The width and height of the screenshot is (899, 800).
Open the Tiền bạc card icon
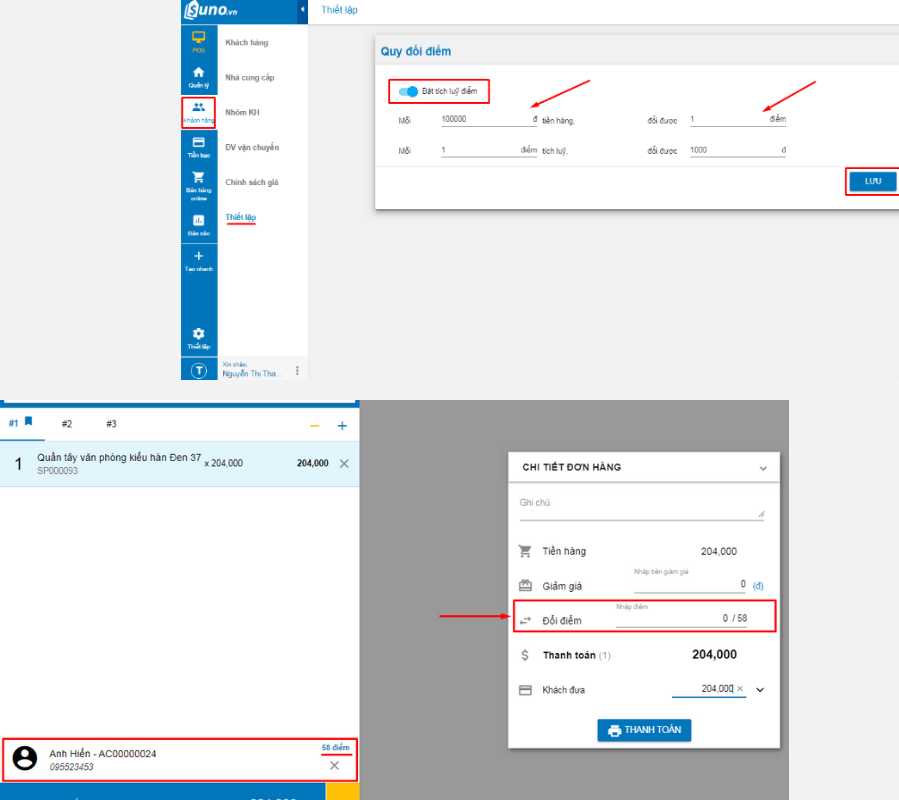click(198, 146)
